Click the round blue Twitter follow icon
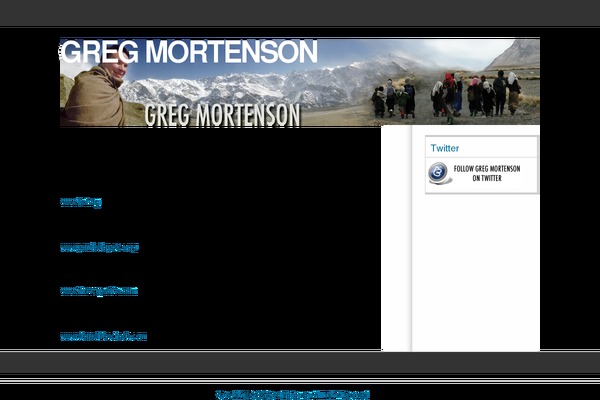 [x=439, y=173]
